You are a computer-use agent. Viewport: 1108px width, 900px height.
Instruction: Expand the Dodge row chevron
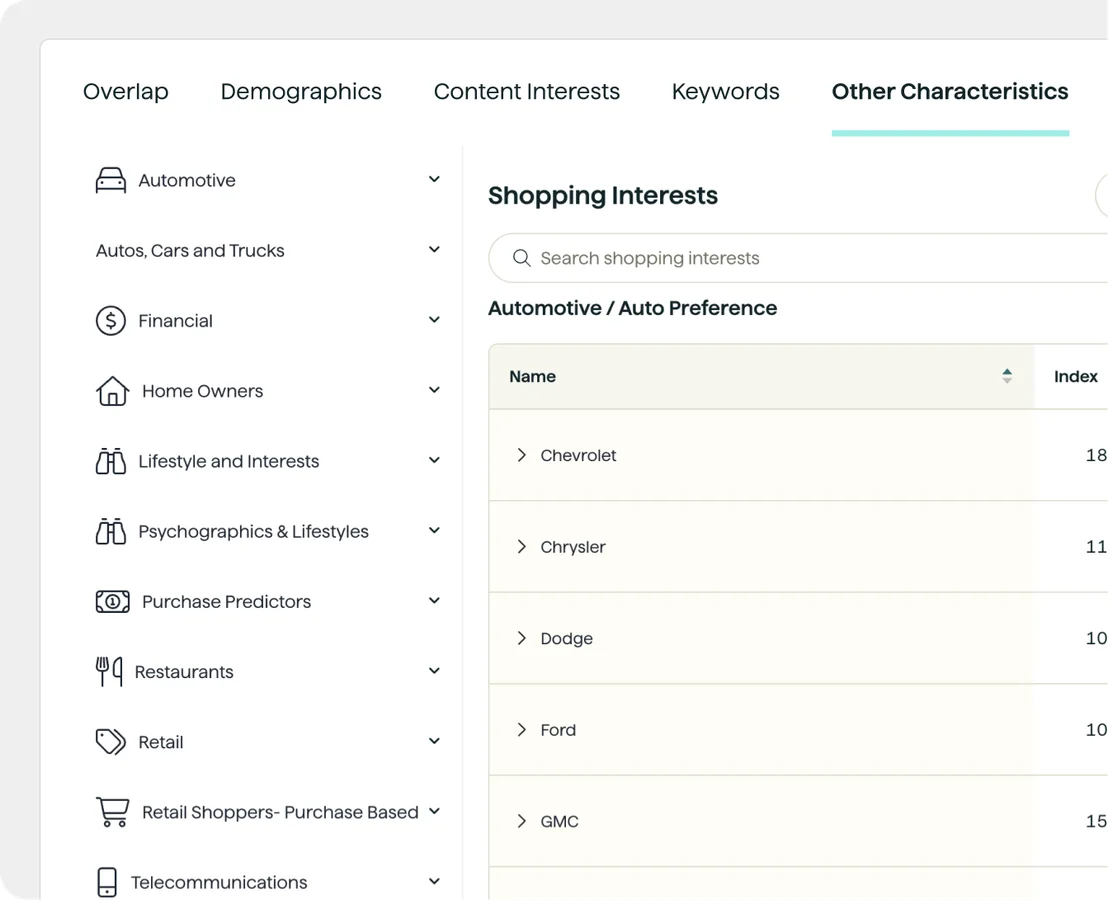521,638
